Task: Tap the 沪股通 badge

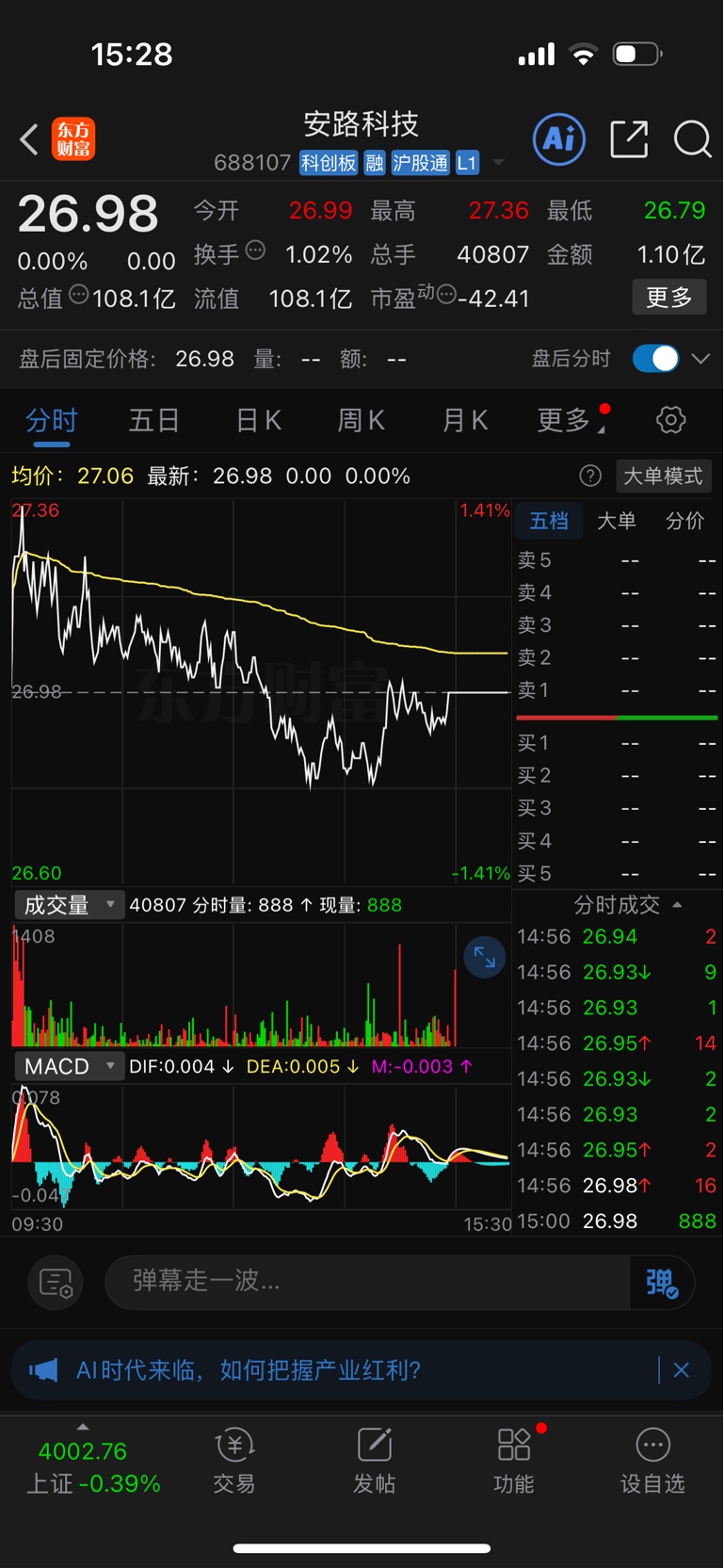Action: [420, 163]
